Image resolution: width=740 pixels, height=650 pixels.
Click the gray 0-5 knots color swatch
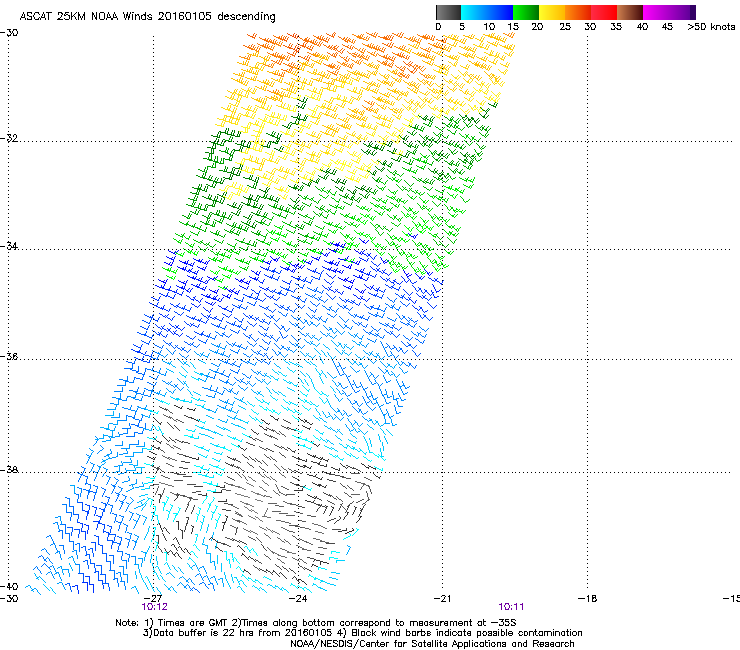pyautogui.click(x=448, y=12)
